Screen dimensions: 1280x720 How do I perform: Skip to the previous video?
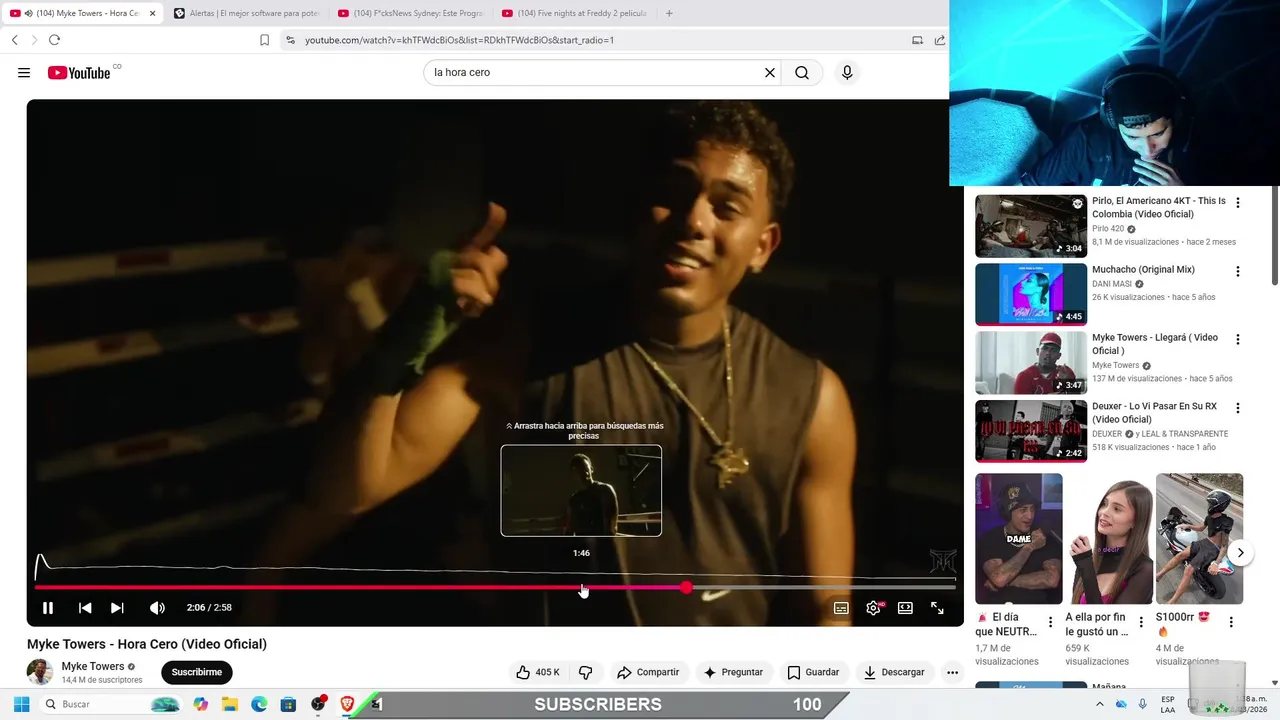pos(85,608)
